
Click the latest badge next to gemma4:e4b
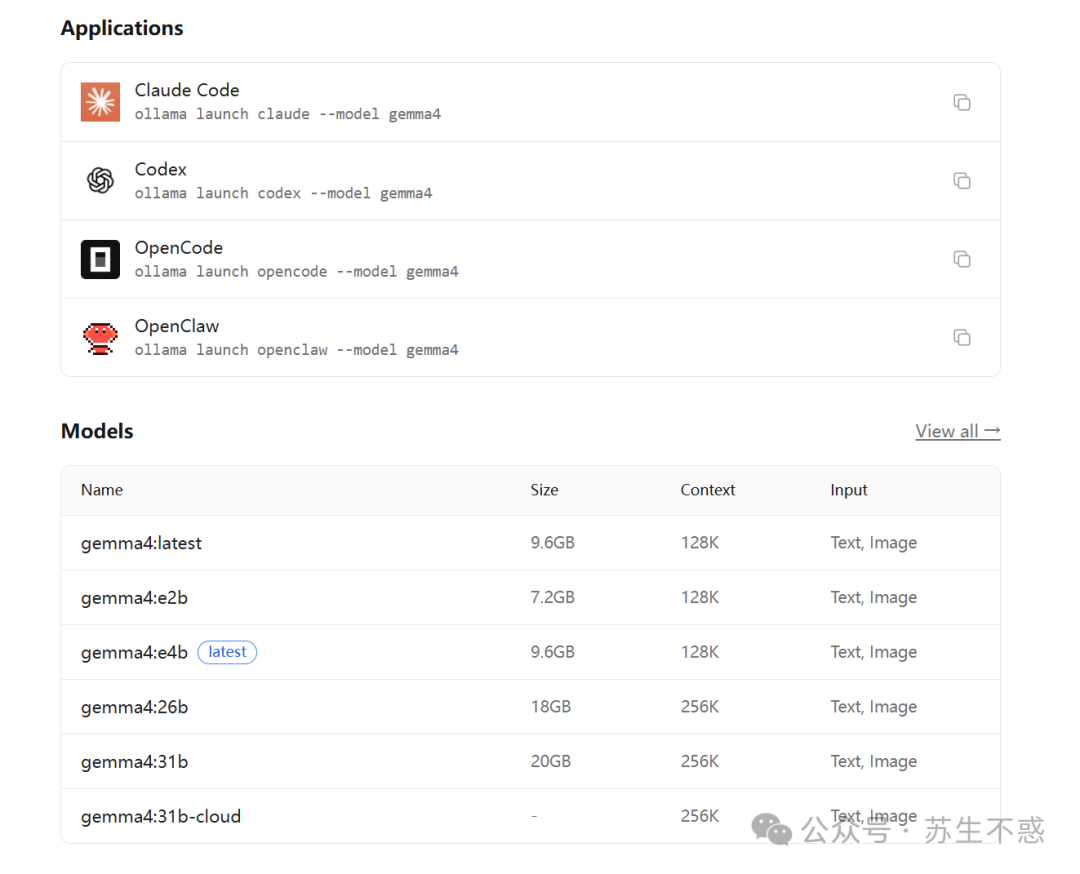point(227,652)
